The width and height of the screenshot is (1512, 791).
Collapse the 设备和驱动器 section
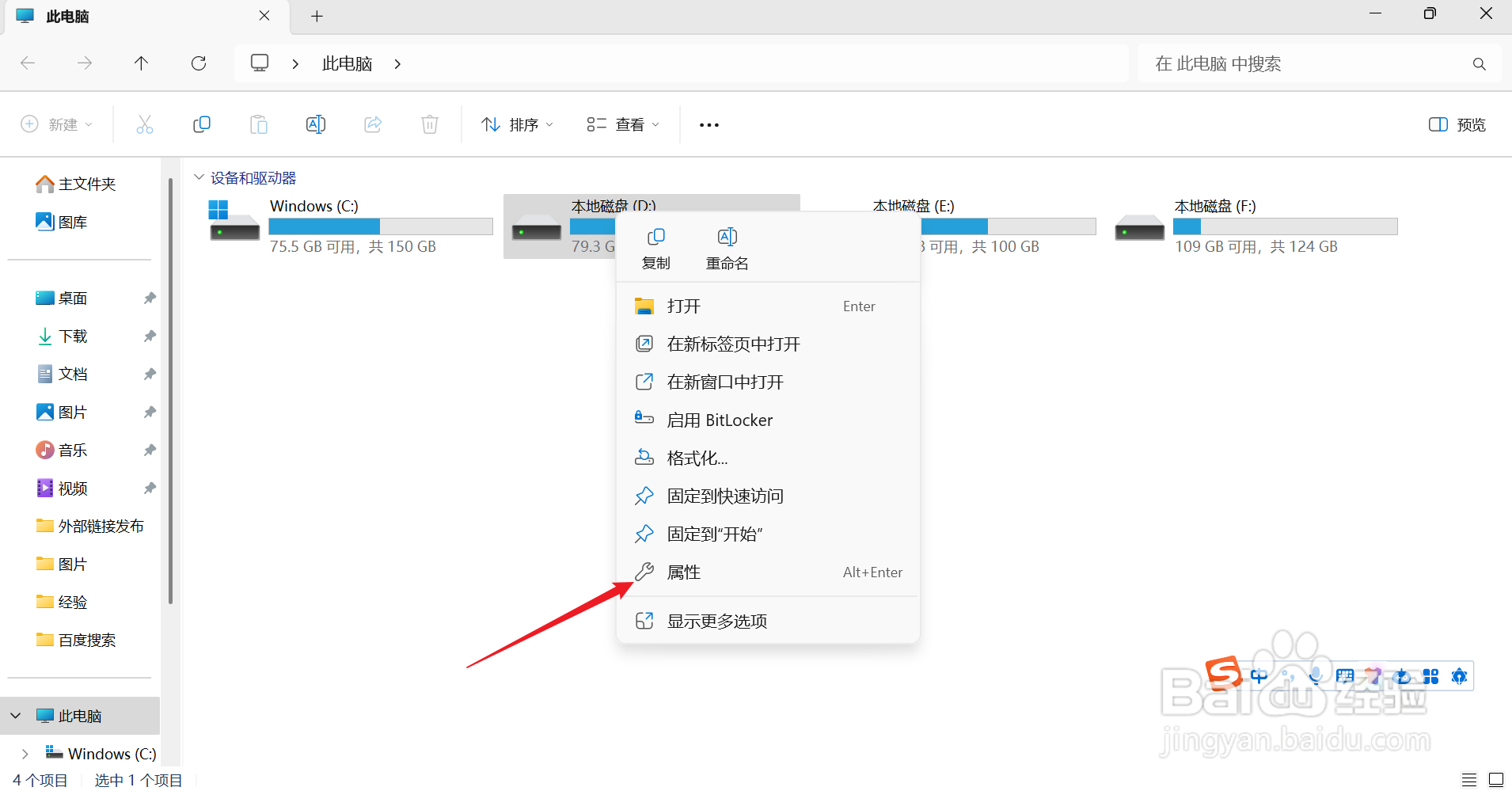(198, 177)
